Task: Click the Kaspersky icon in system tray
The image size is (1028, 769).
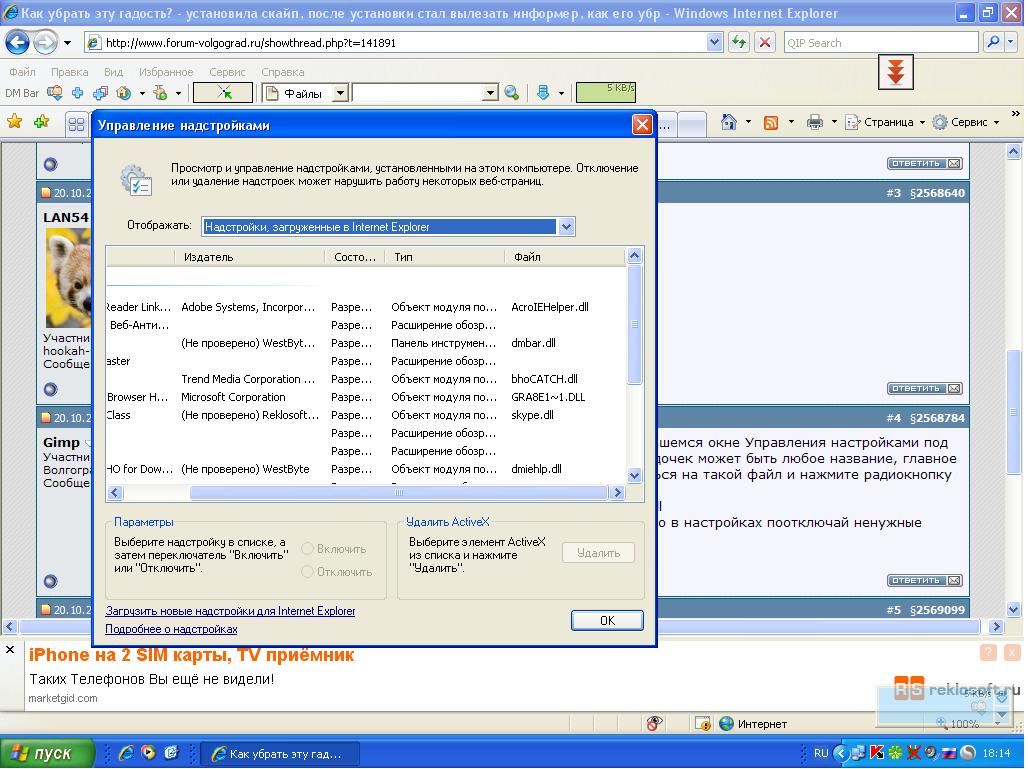Action: (x=877, y=752)
